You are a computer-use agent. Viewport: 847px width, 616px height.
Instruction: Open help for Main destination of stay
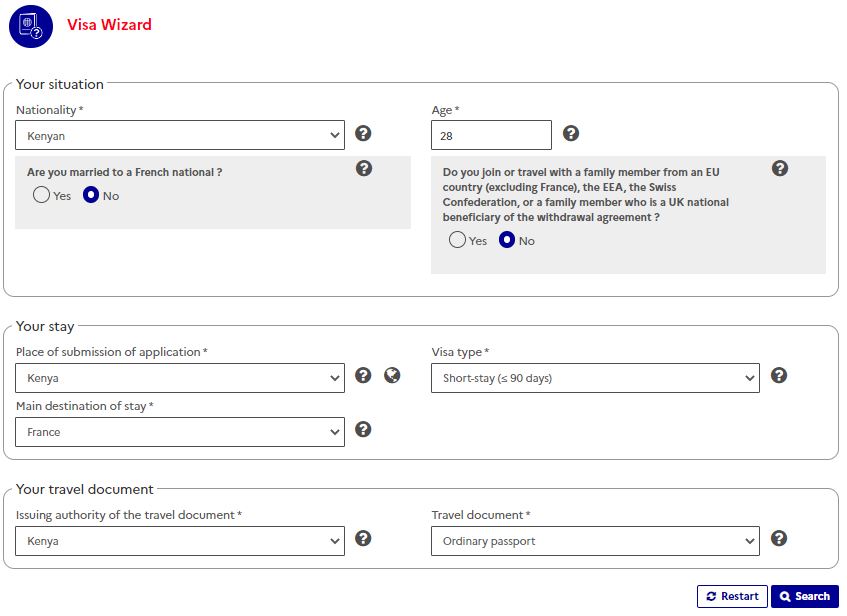tap(363, 430)
